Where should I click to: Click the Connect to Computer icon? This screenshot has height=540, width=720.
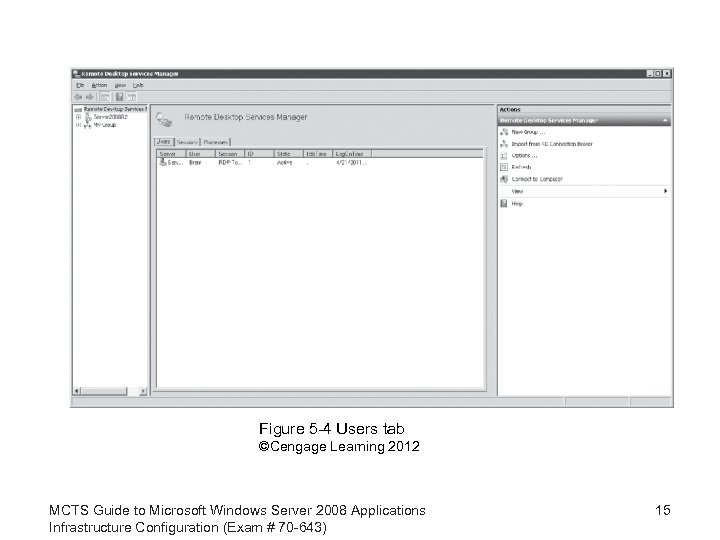504,179
